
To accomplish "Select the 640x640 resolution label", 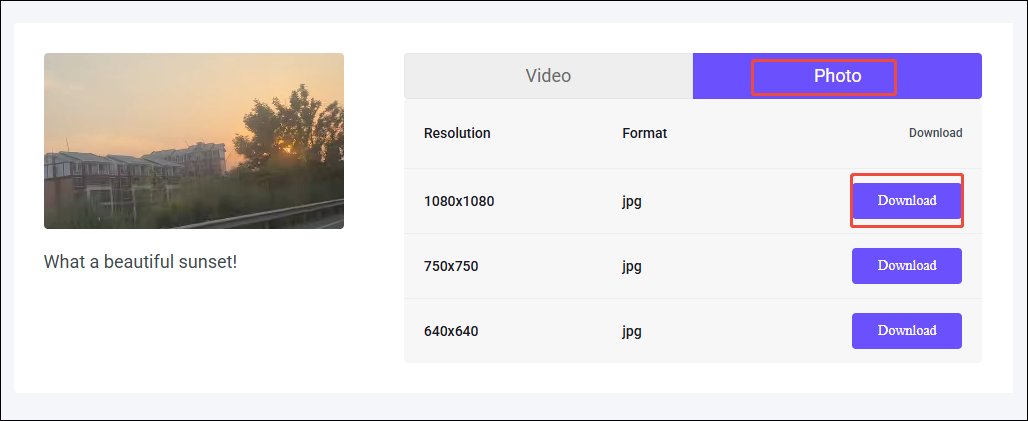I will point(451,331).
